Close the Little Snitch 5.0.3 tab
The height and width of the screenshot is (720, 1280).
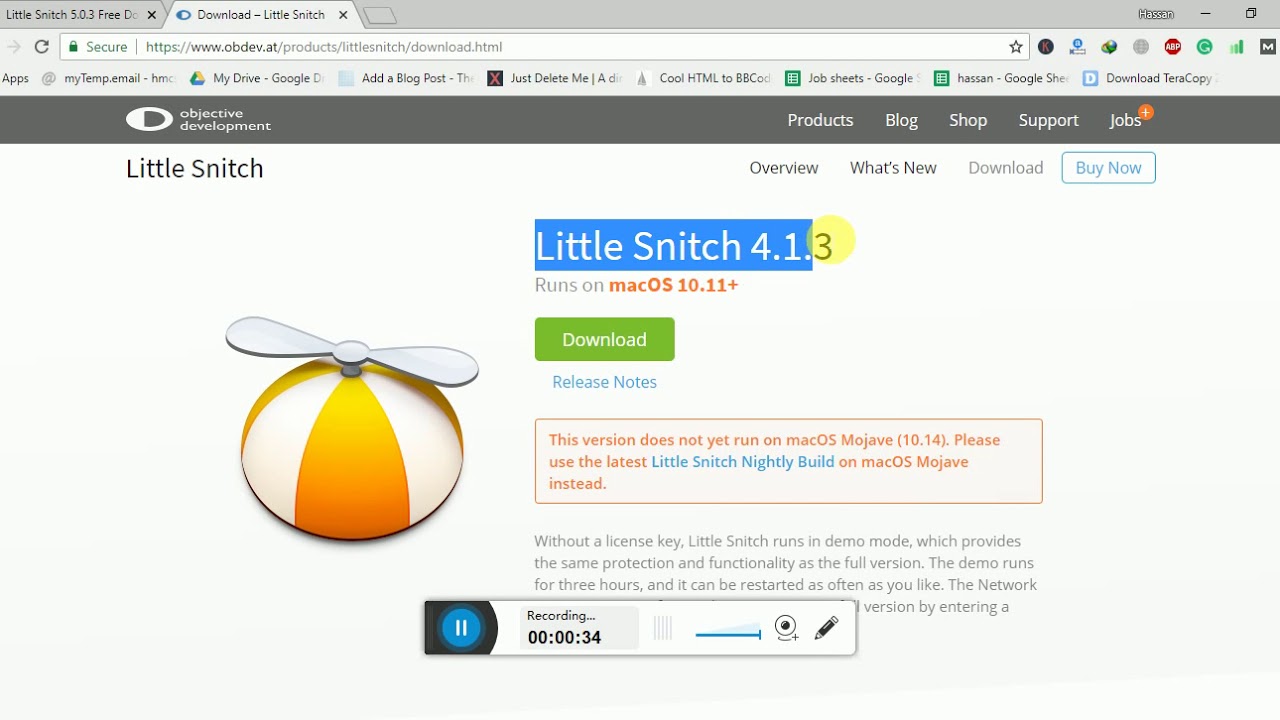(x=152, y=15)
